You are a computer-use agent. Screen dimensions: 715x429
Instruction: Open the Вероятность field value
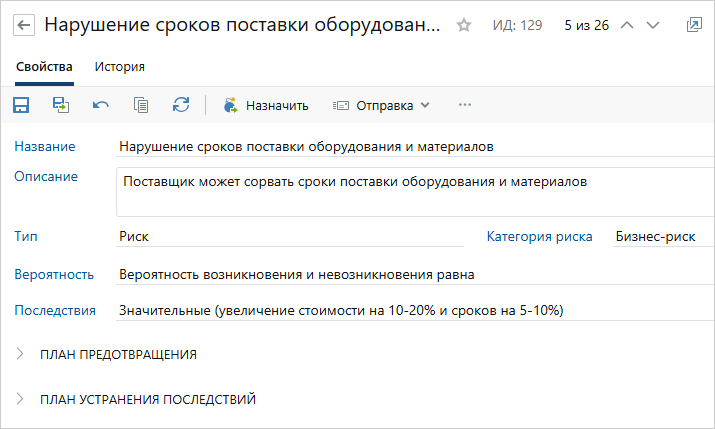pyautogui.click(x=415, y=274)
